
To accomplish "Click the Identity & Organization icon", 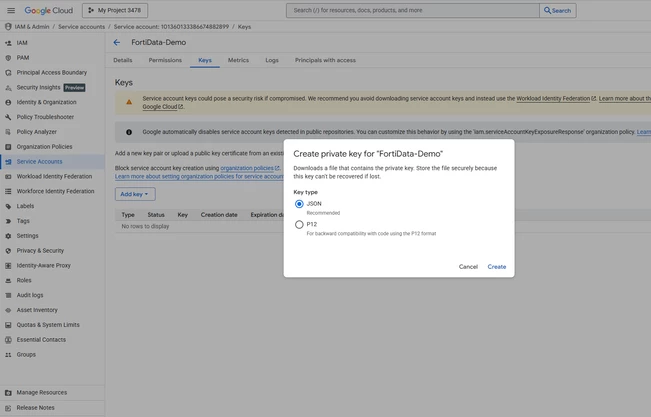I will coord(8,102).
